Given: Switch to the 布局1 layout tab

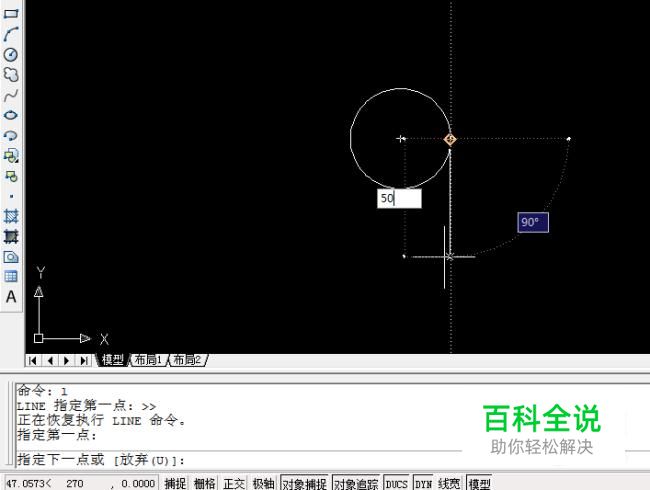Looking at the screenshot, I should tap(148, 360).
